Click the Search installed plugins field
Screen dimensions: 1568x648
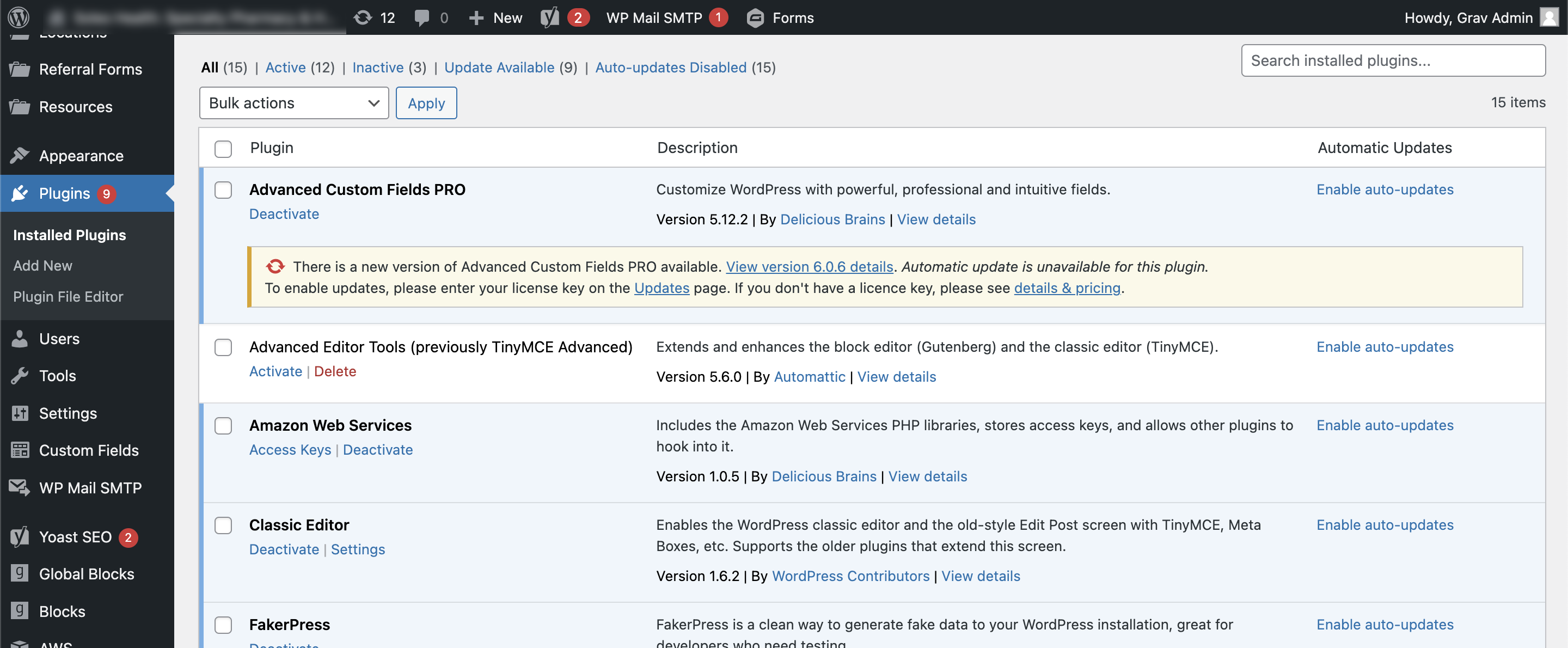[1393, 60]
